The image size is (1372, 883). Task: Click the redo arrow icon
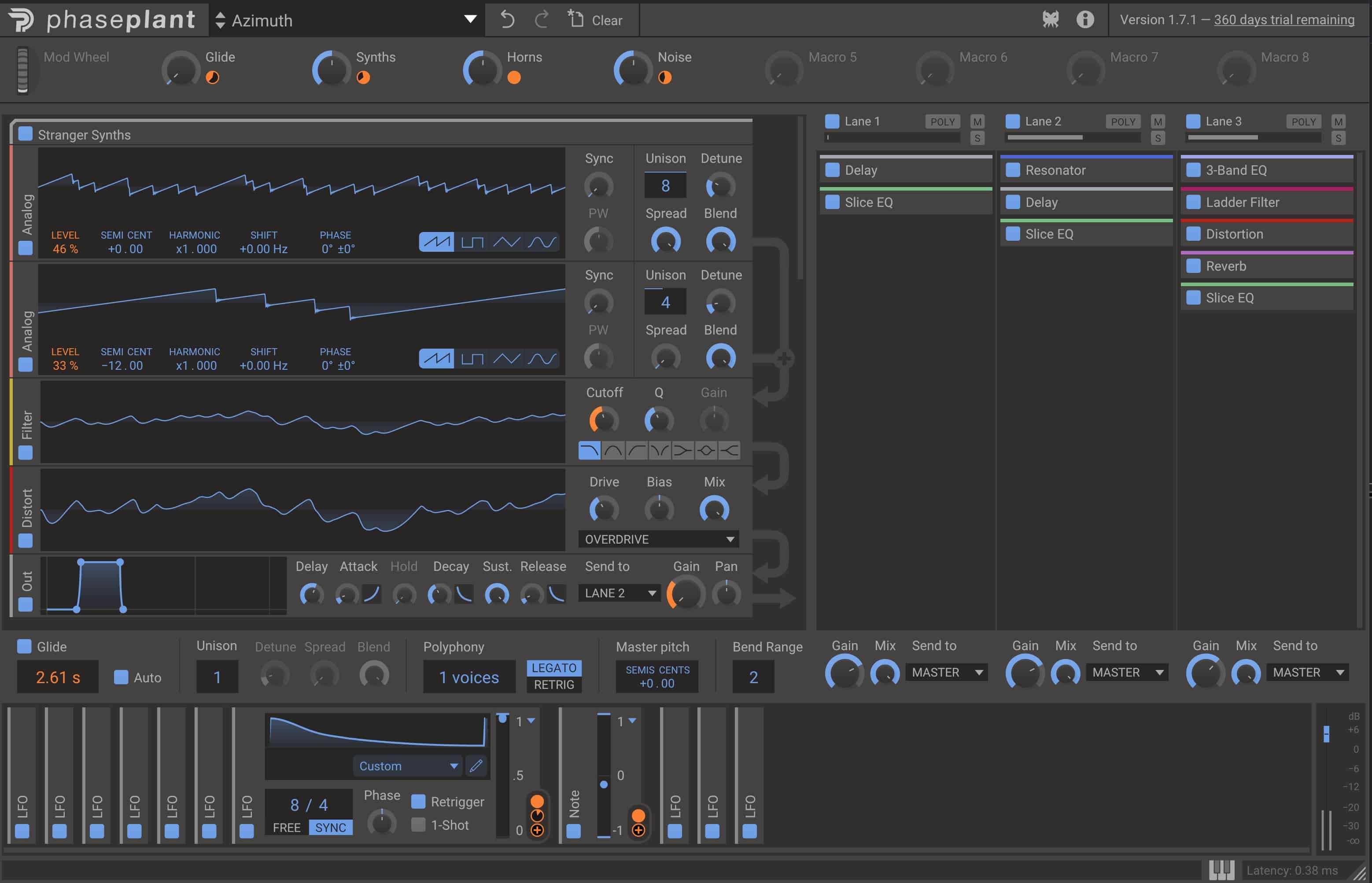(x=541, y=19)
